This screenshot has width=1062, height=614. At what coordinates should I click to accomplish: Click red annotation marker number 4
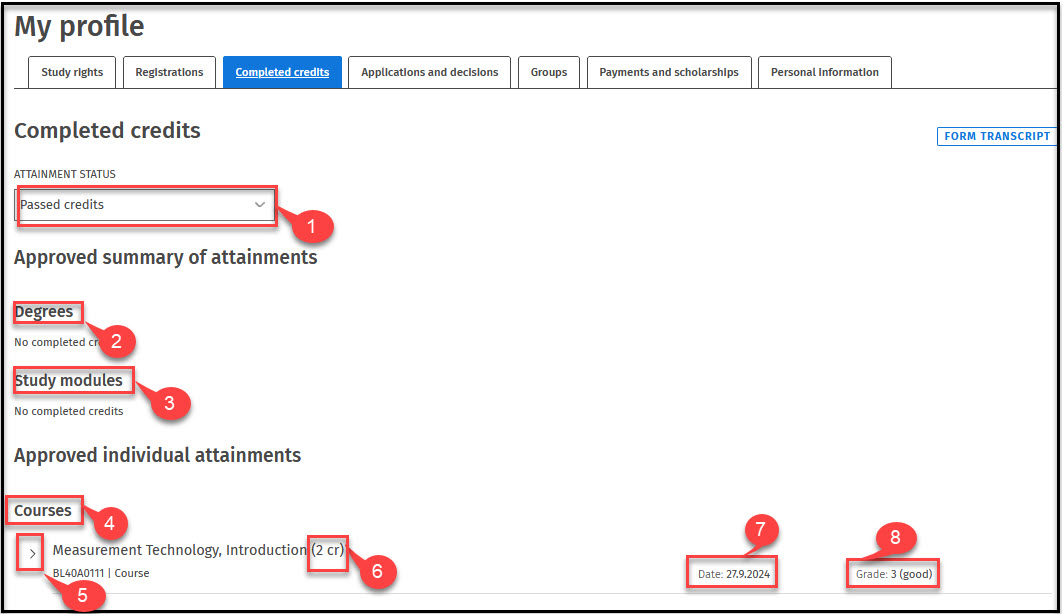click(x=110, y=521)
